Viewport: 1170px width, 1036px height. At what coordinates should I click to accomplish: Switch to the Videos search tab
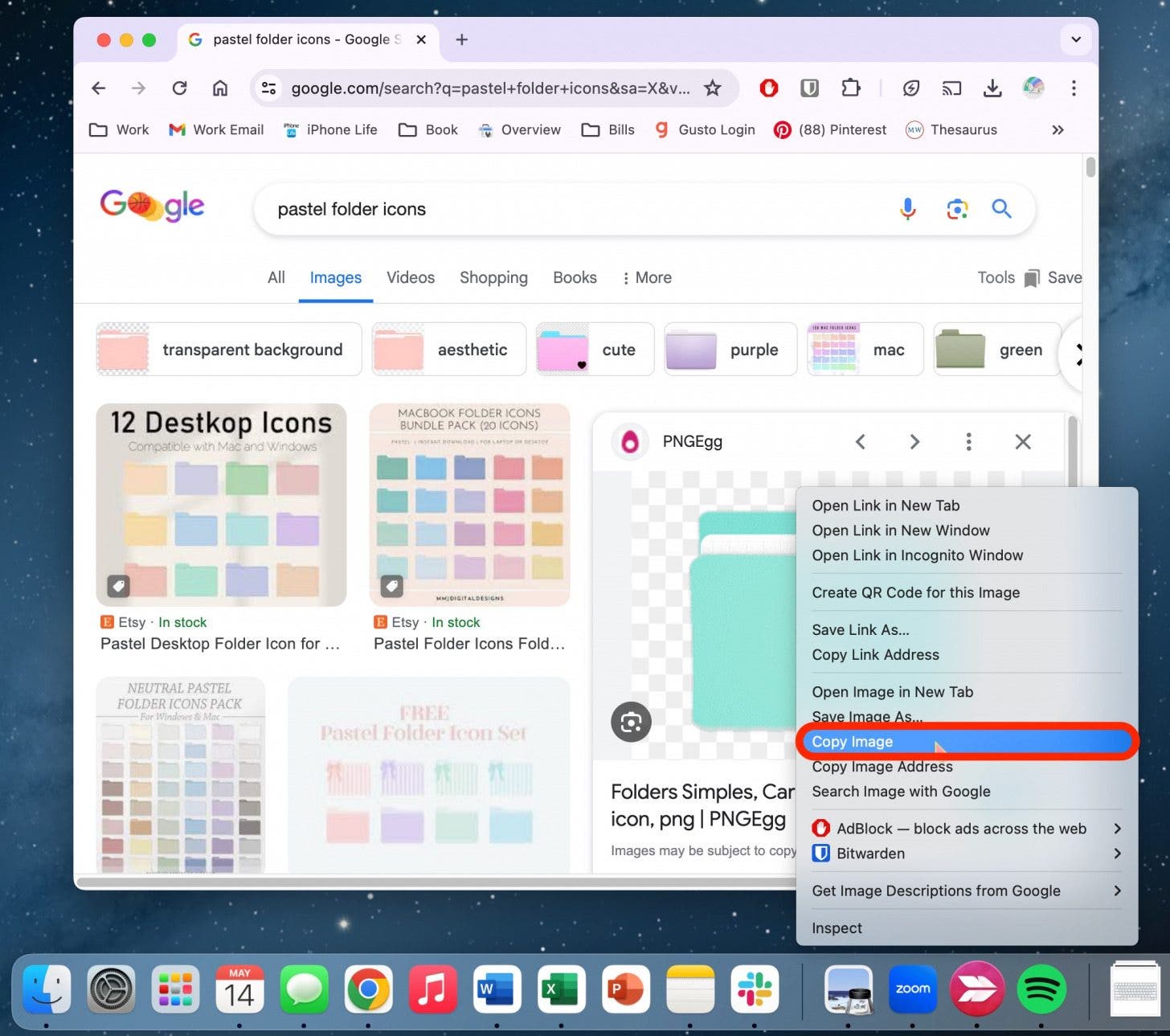(410, 277)
